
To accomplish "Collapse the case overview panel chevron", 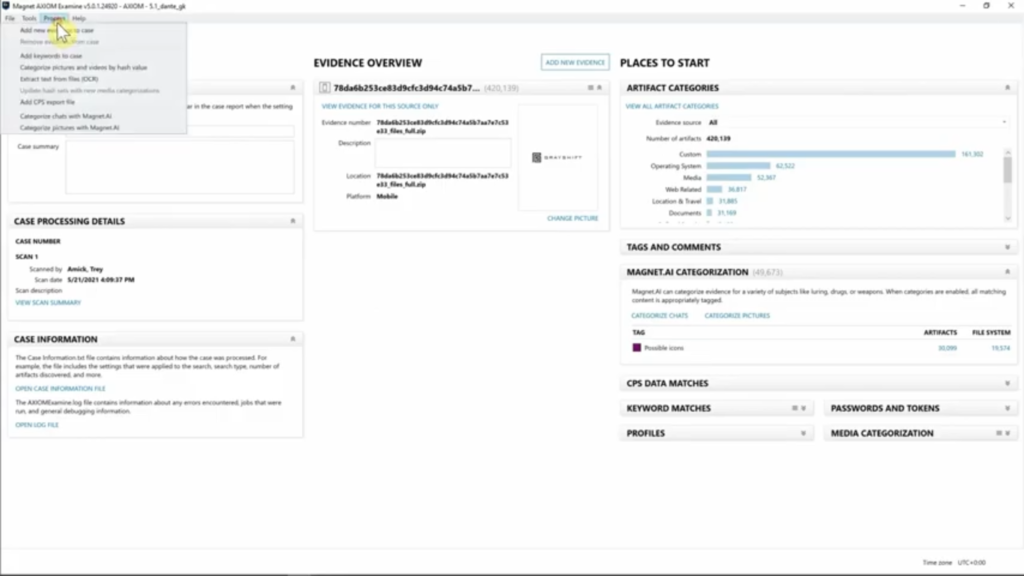I will (293, 88).
